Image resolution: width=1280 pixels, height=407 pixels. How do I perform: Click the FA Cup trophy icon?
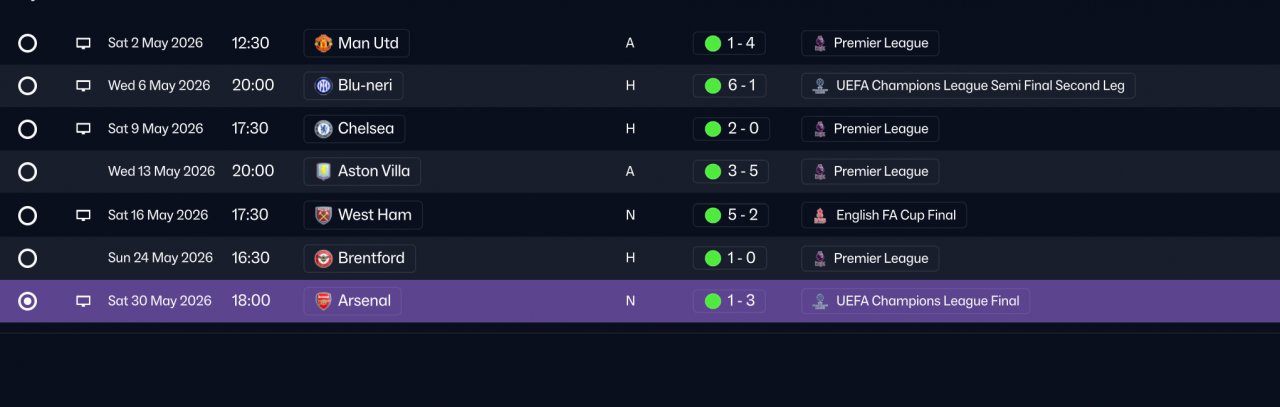pos(820,215)
